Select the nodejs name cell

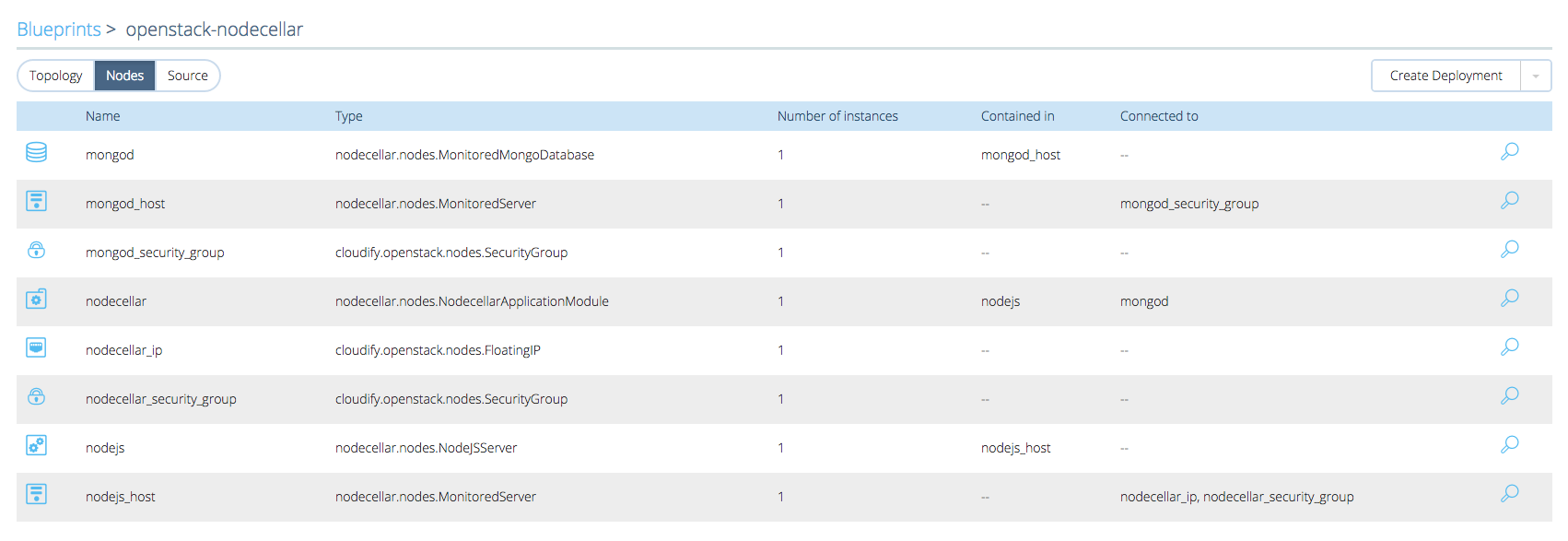coord(105,448)
